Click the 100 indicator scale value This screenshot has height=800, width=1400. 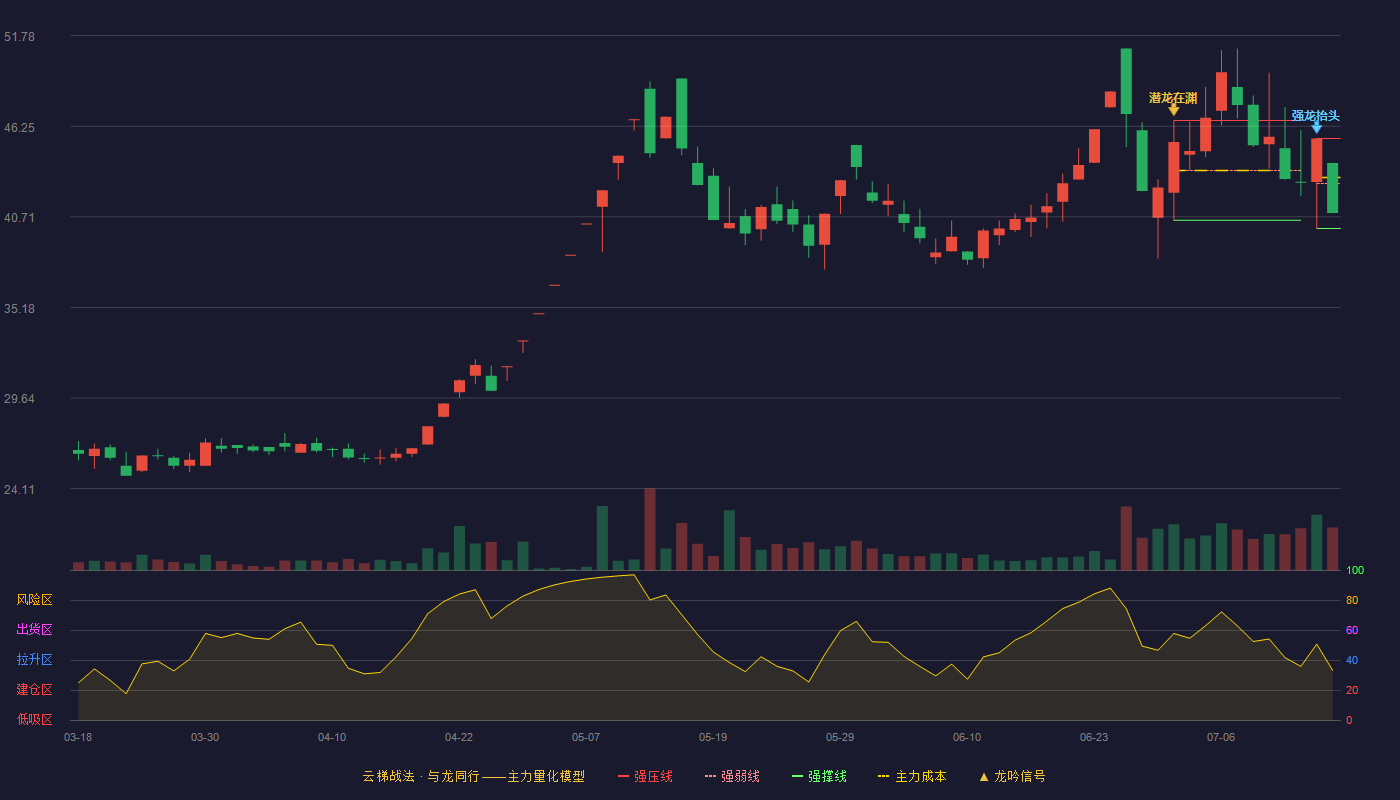coord(1355,571)
